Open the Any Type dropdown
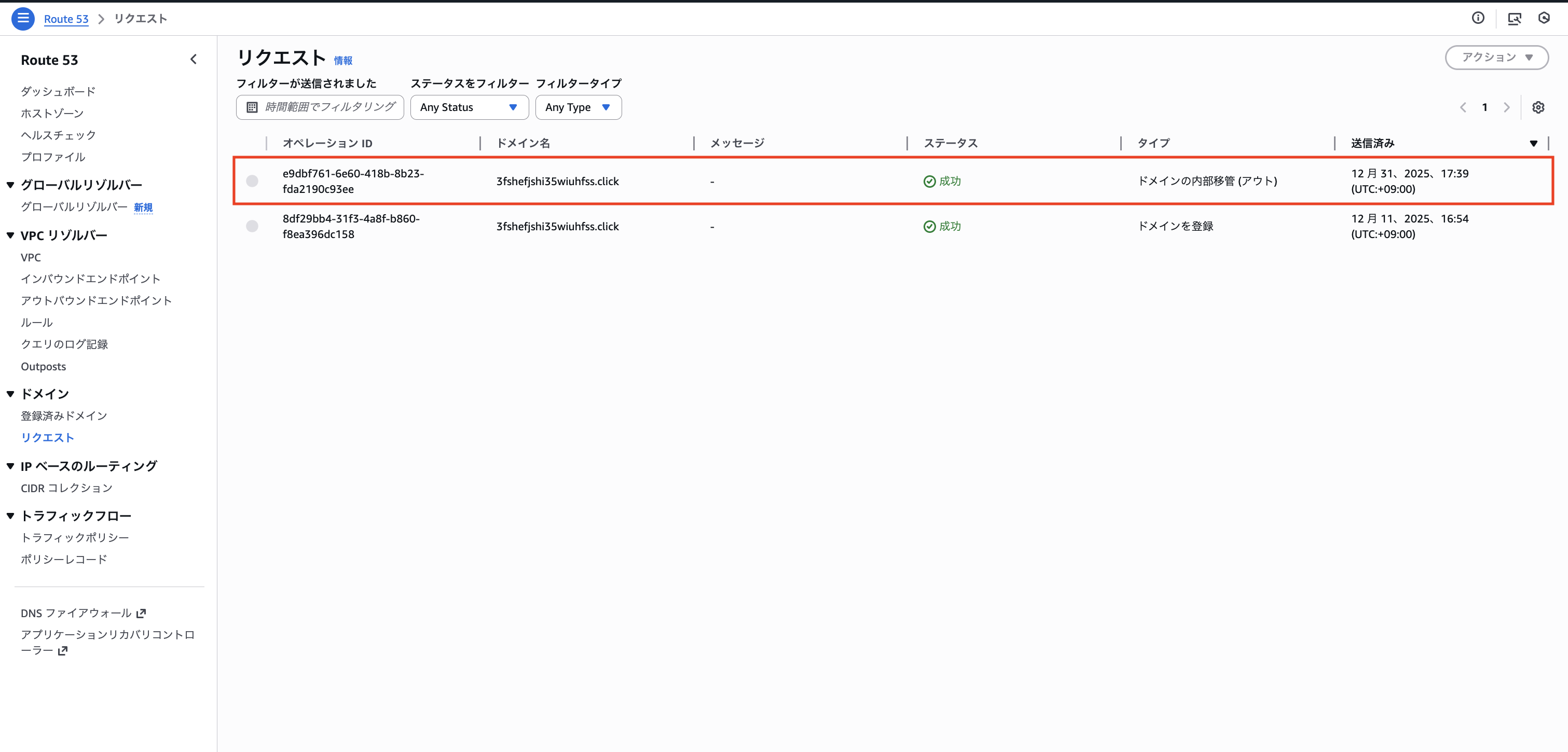 point(577,107)
